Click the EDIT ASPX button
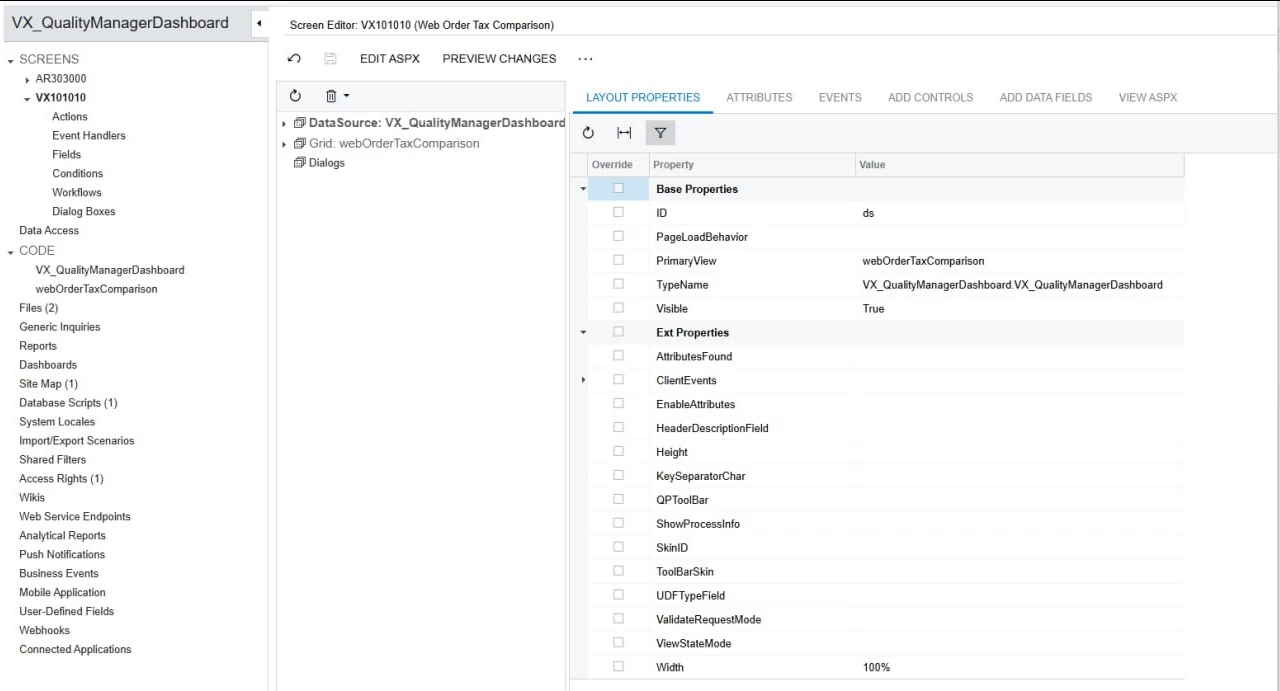Viewport: 1280px width, 691px height. [x=389, y=59]
